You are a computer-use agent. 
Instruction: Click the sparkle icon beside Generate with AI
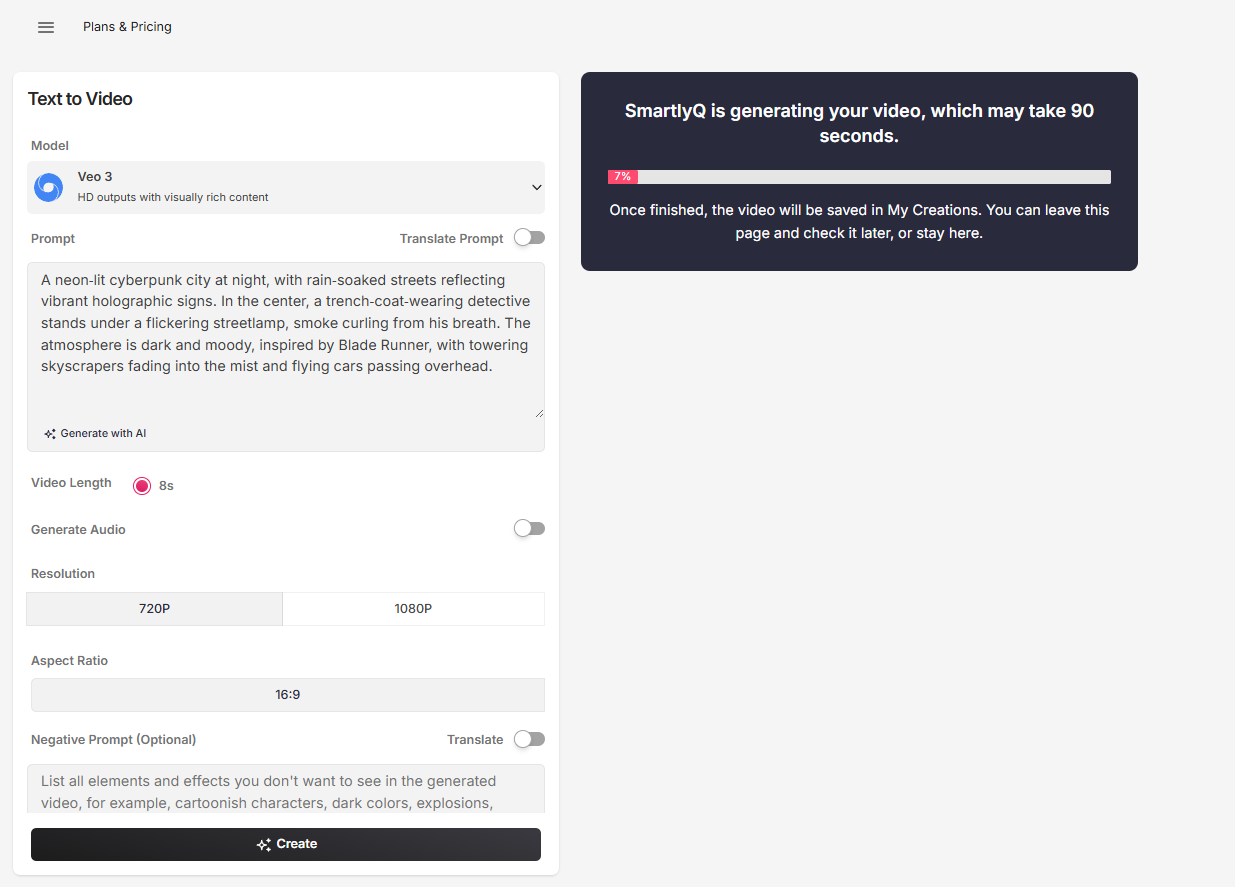50,434
